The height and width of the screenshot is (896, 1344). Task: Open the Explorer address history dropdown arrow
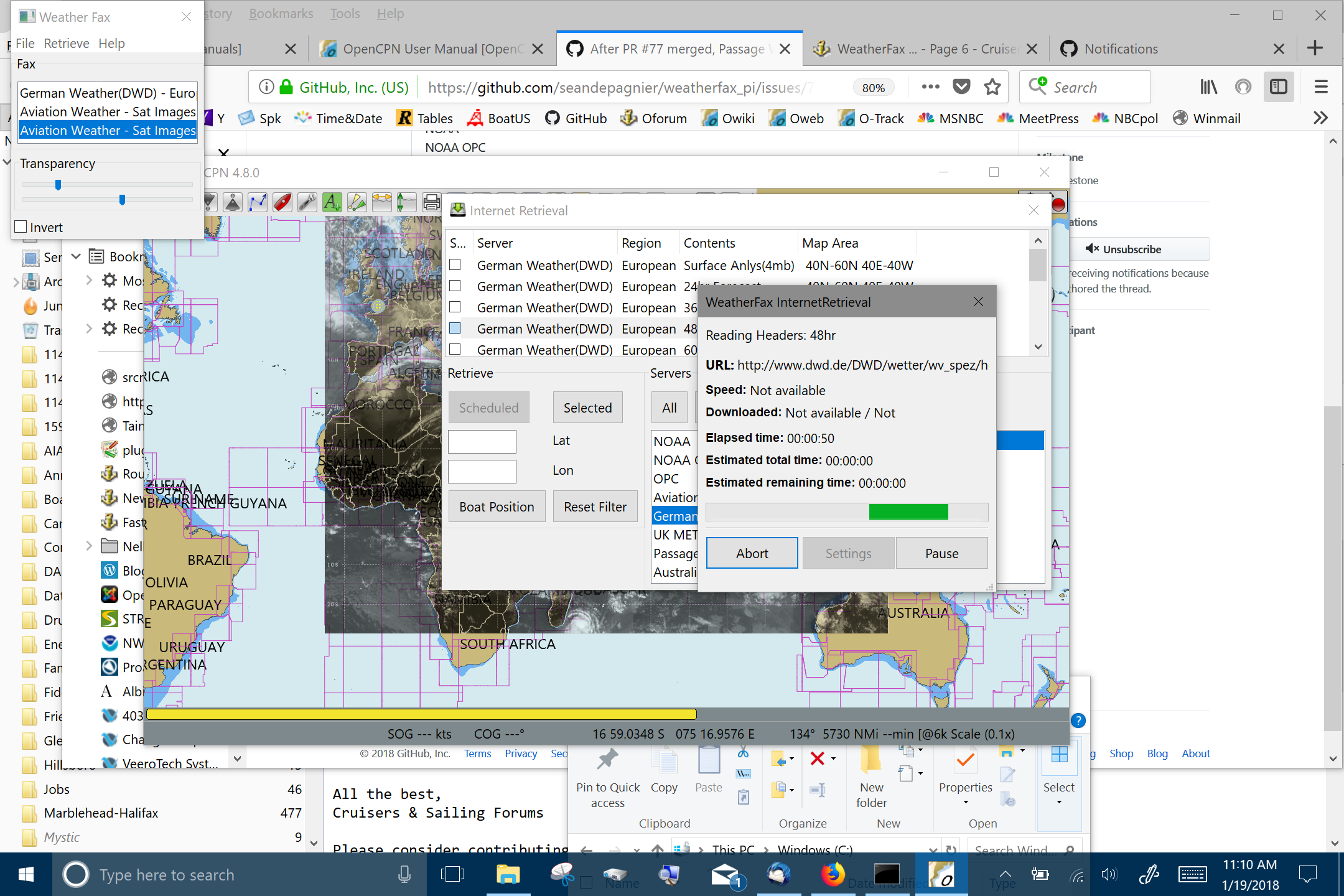click(933, 850)
